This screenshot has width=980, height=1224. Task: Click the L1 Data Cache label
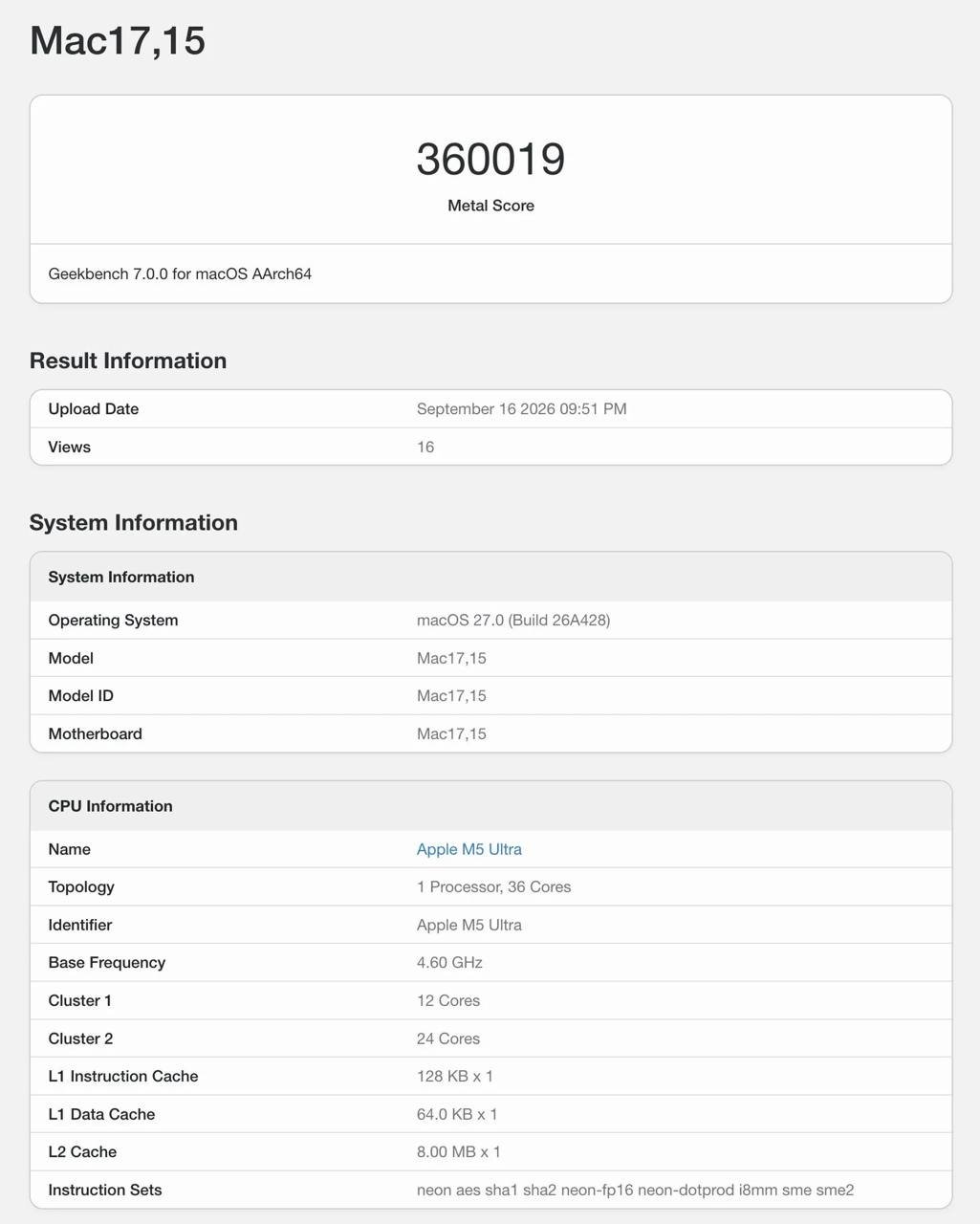tap(101, 1114)
